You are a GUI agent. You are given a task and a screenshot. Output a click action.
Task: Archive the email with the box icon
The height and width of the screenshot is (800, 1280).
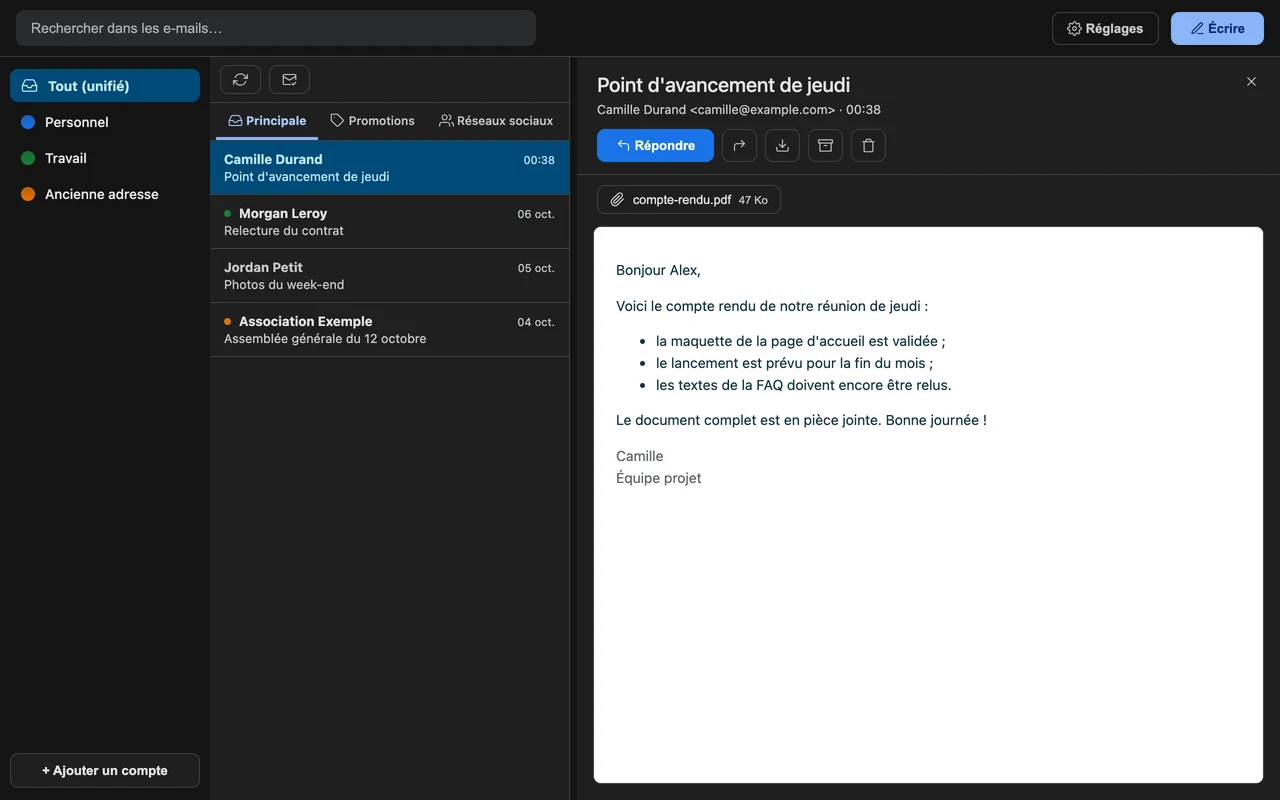click(825, 145)
